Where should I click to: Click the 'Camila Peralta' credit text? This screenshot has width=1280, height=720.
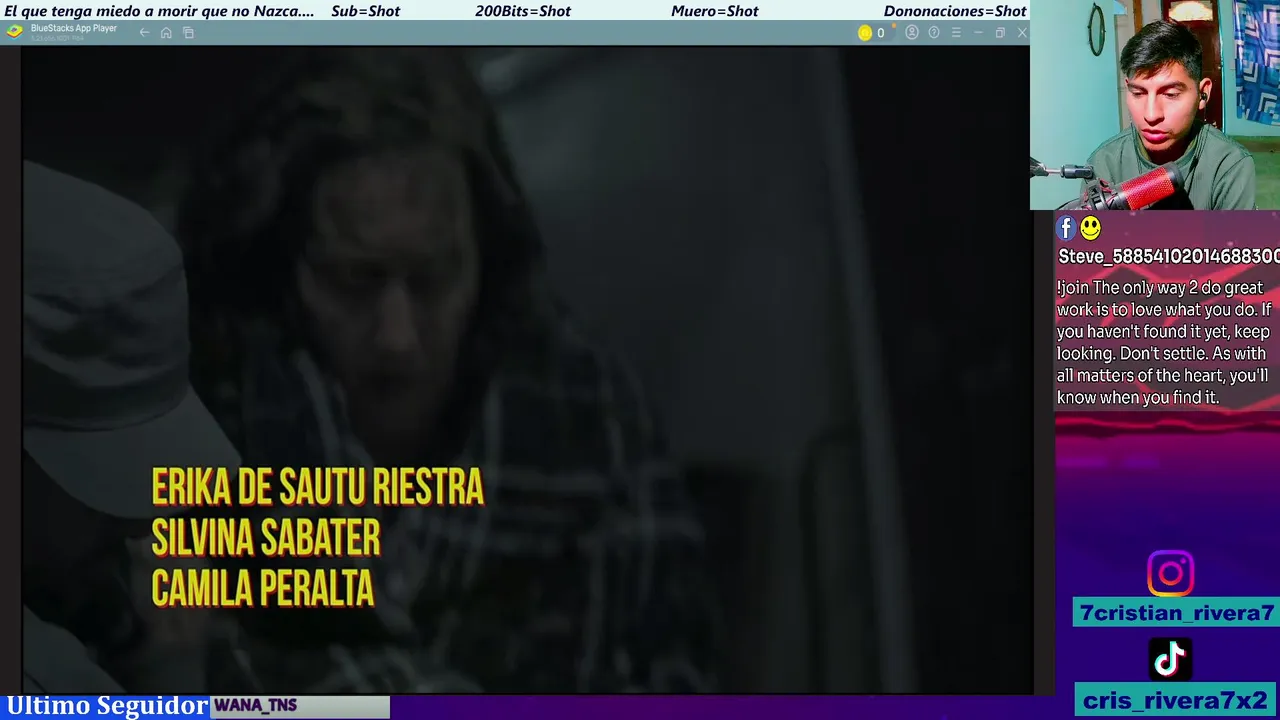coord(263,588)
